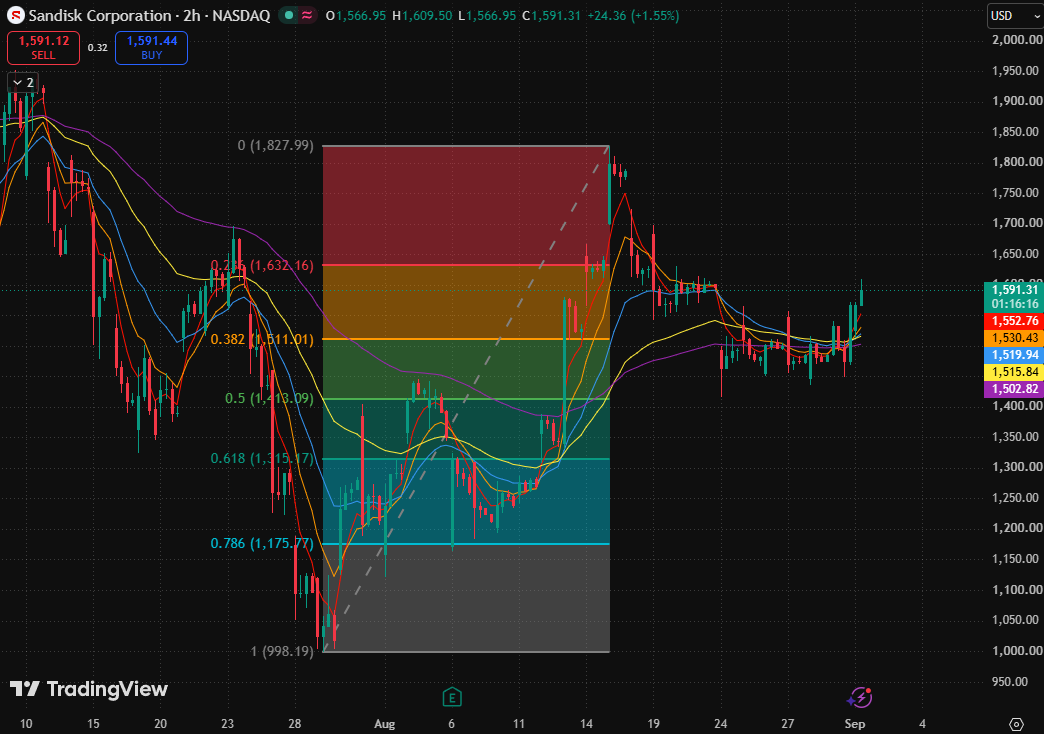Screen dimensions: 1044x734
Task: Click the Sep date label on time axis
Action: pyautogui.click(x=854, y=723)
